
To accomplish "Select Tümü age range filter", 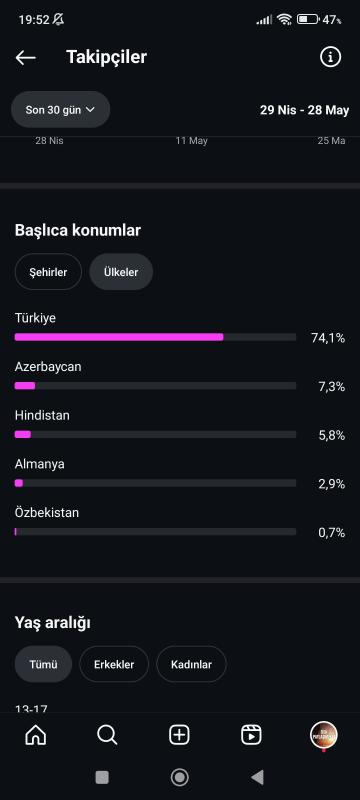I will [43, 664].
